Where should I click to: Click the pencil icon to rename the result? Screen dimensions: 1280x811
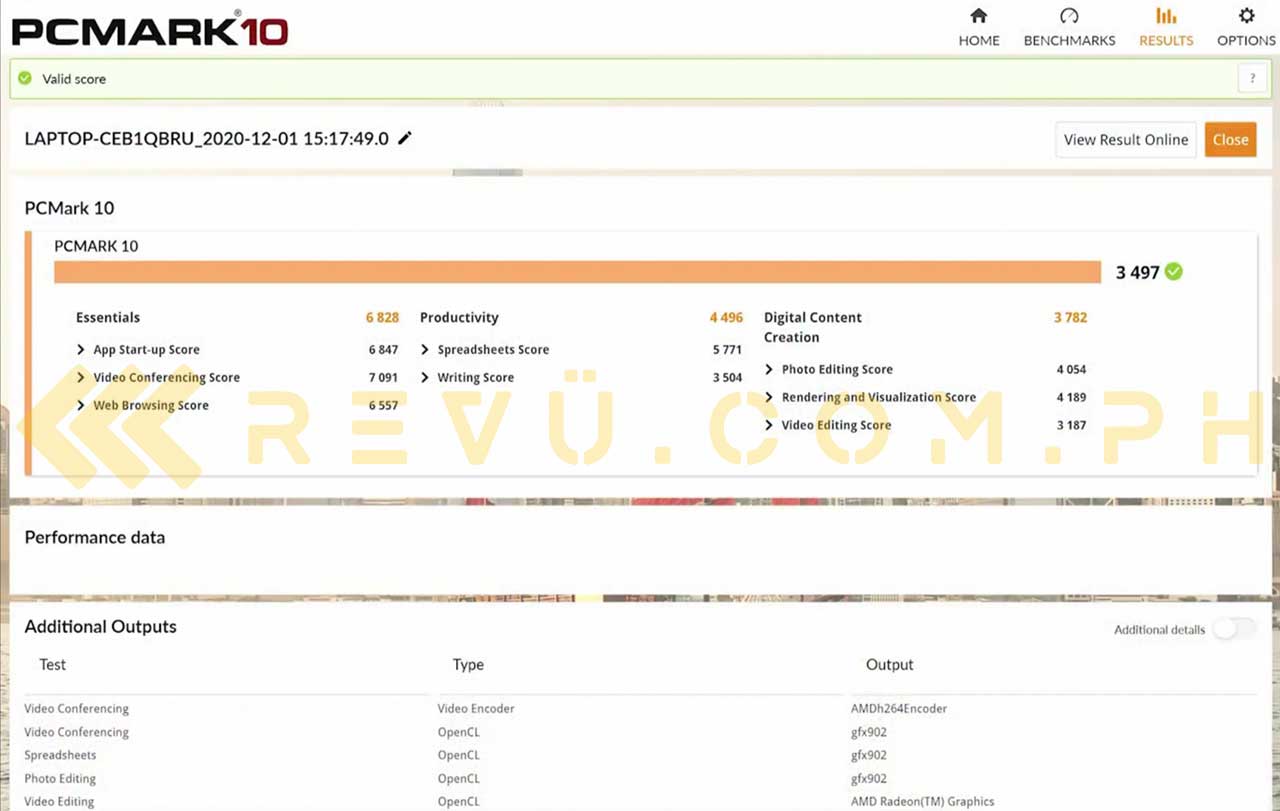coord(405,138)
